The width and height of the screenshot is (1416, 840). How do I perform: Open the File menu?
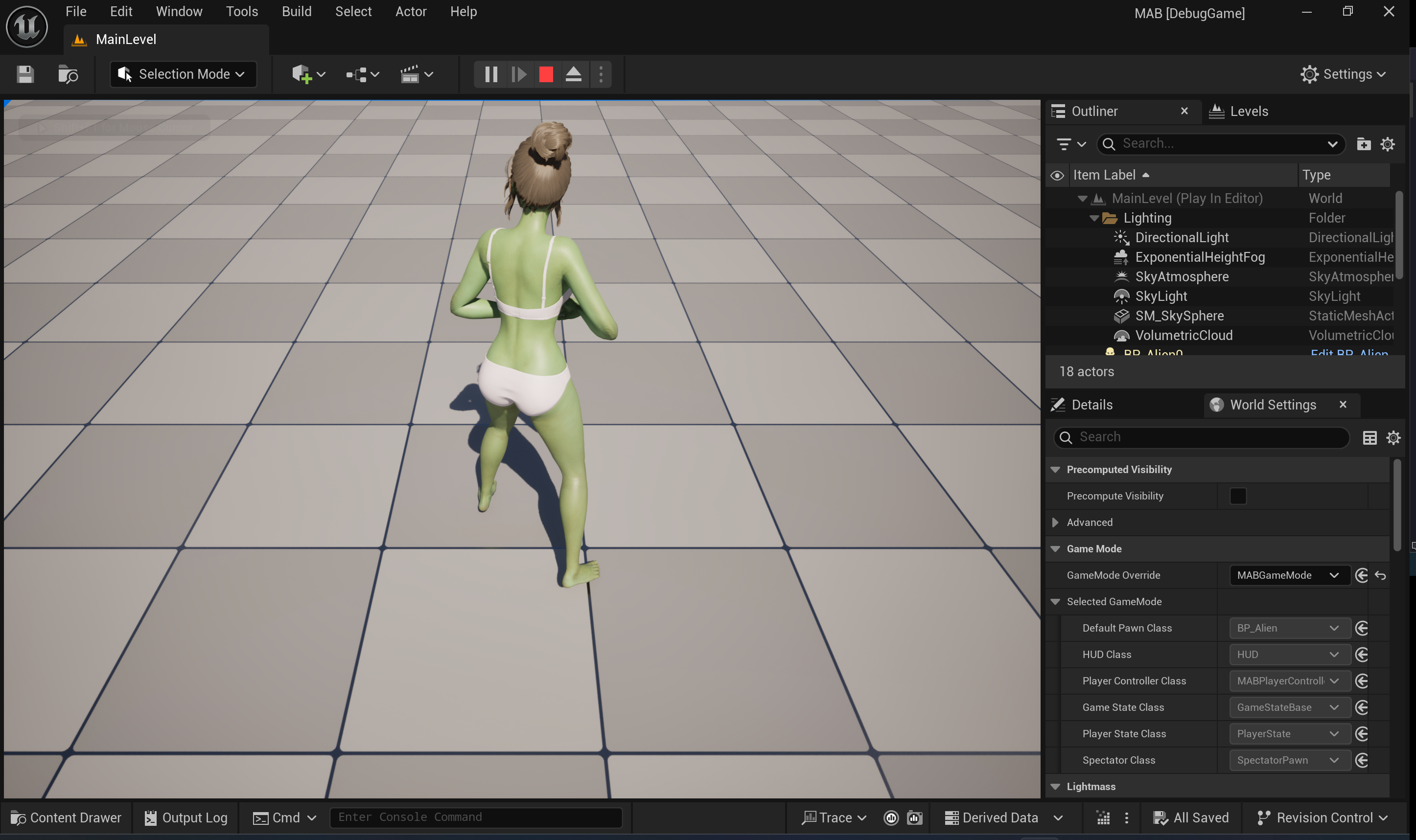(x=76, y=11)
